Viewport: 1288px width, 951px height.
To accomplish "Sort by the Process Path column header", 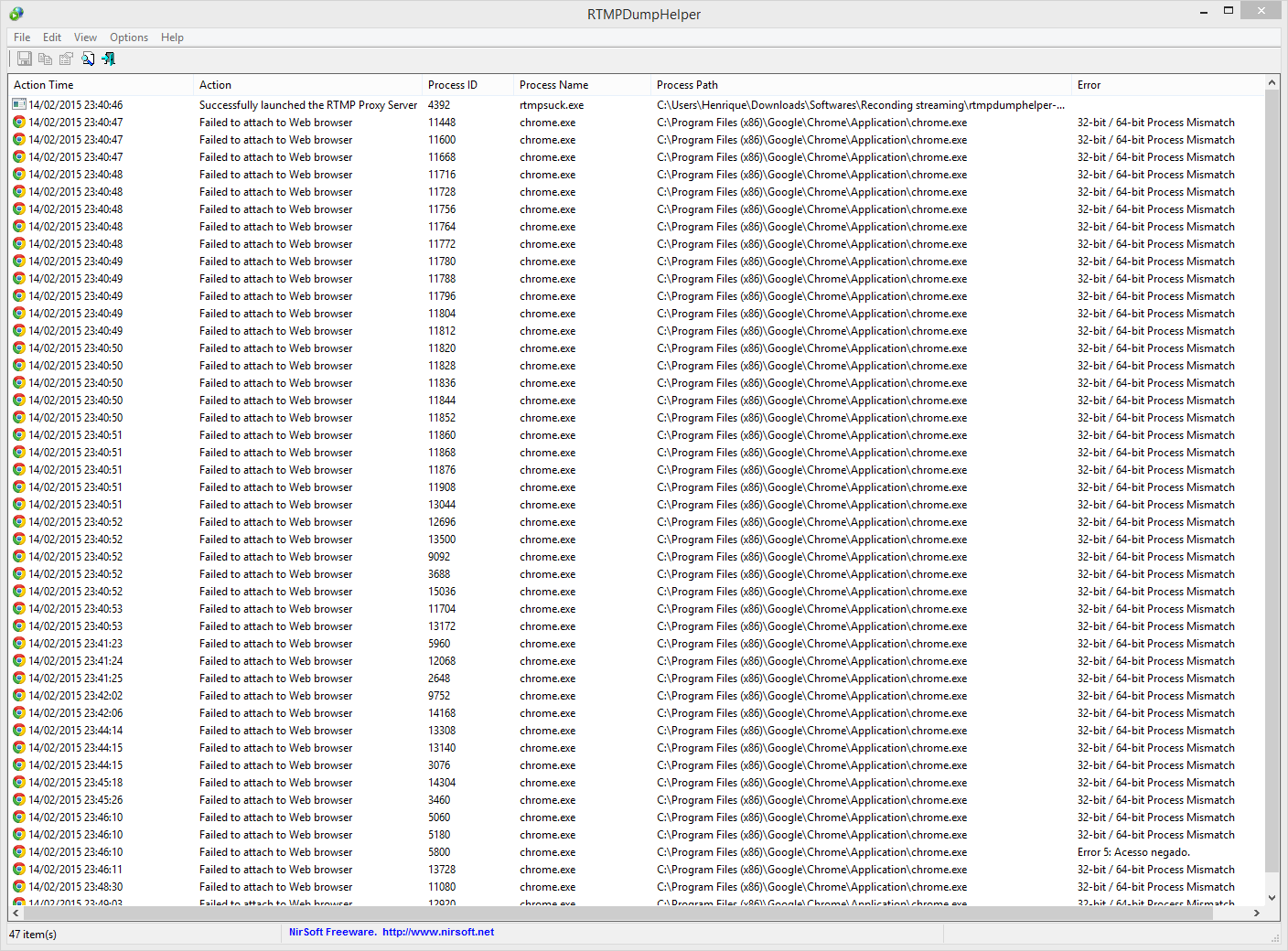I will [862, 85].
